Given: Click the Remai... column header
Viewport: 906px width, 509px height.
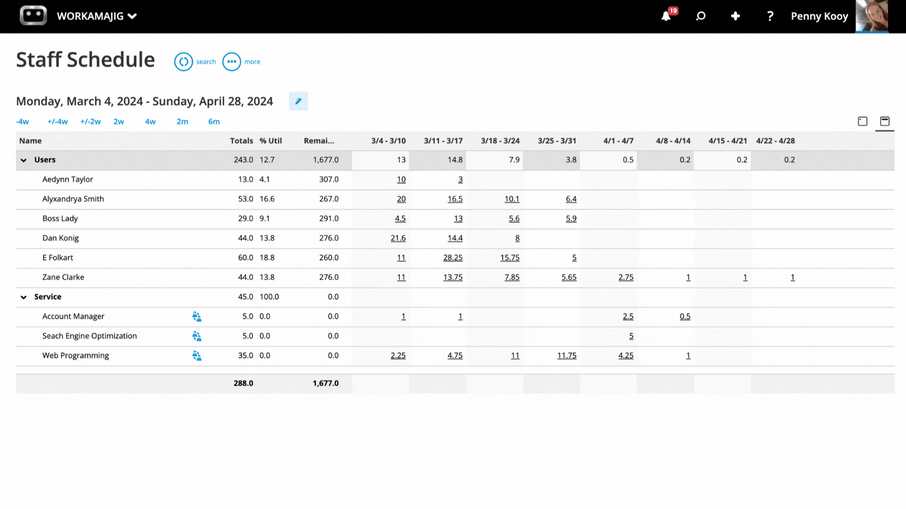Looking at the screenshot, I should [x=319, y=140].
